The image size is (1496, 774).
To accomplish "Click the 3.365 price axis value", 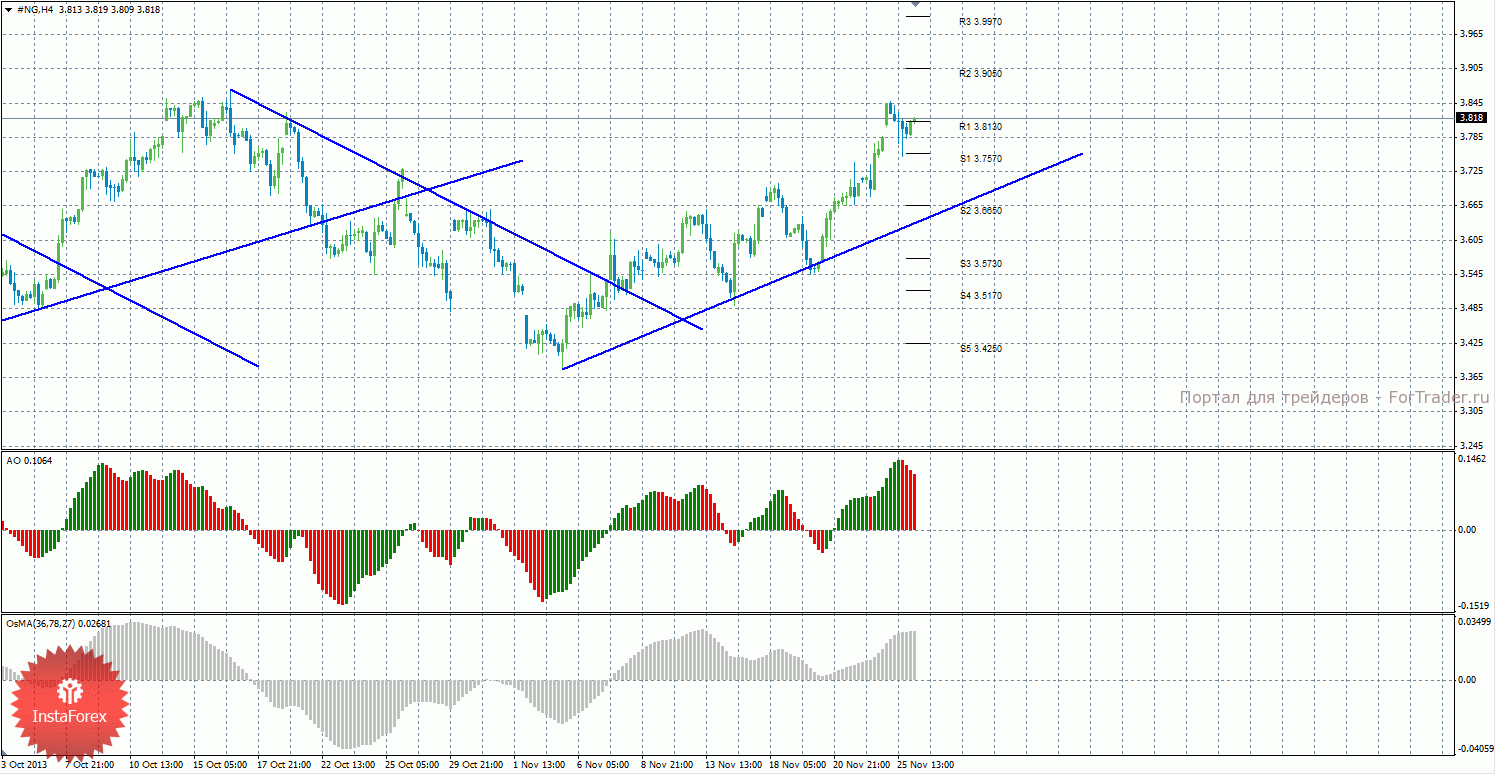I will (x=1471, y=377).
